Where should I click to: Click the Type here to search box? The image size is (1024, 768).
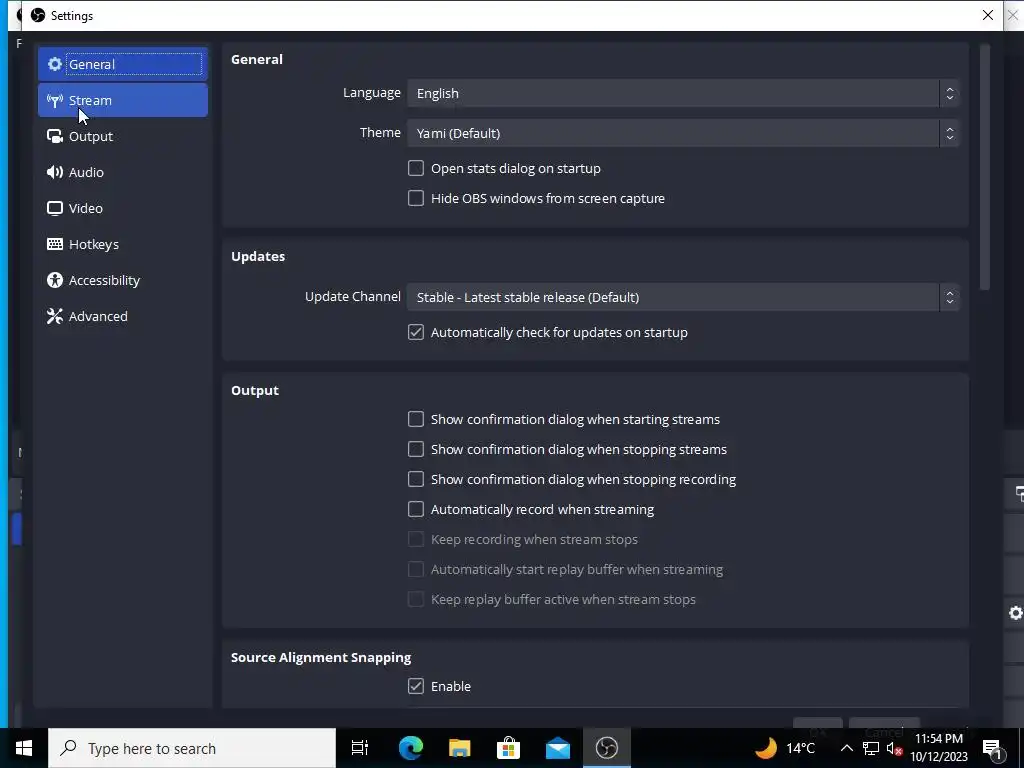point(192,748)
